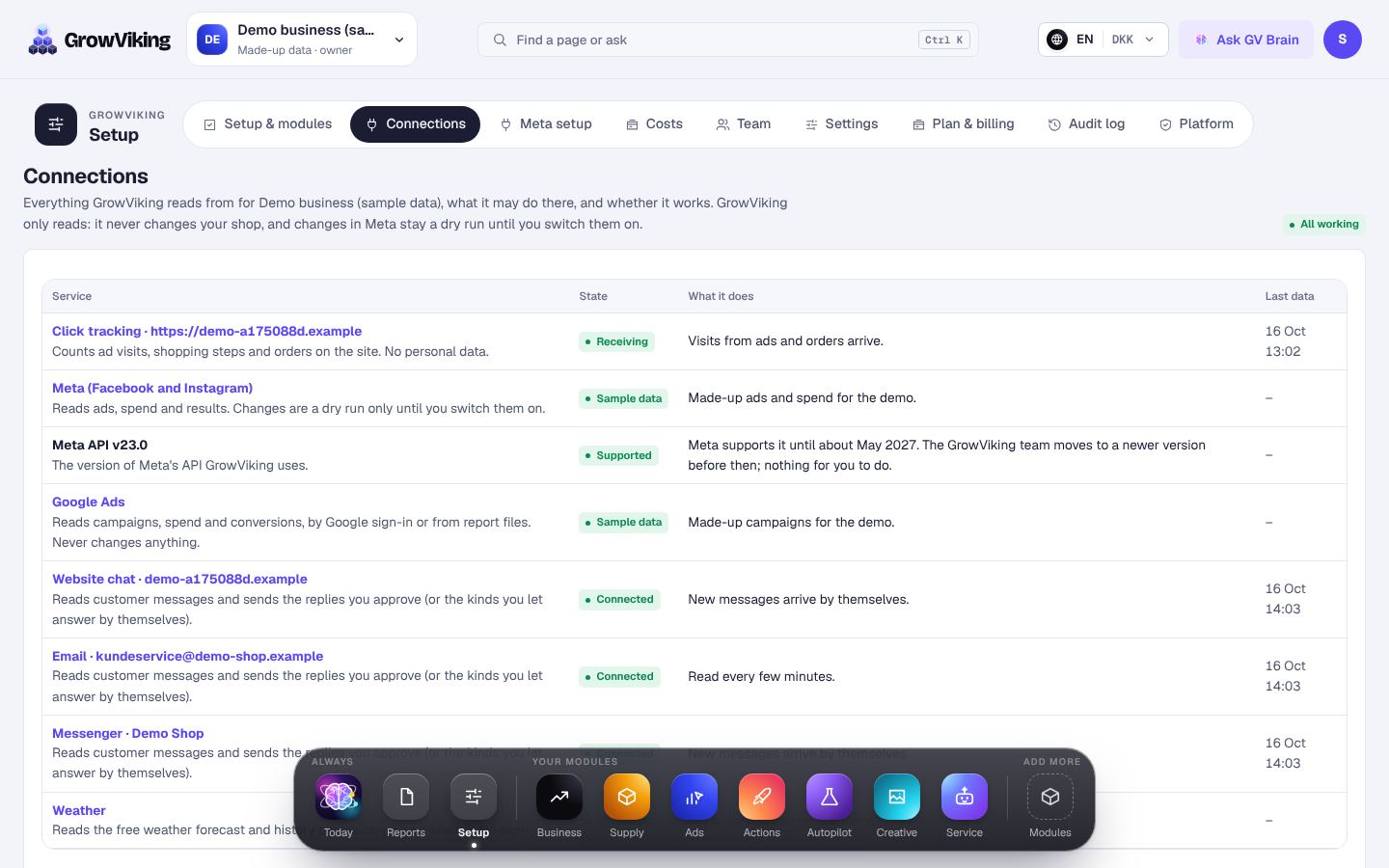Open the Weather connection link
1389x868 pixels.
(x=79, y=810)
